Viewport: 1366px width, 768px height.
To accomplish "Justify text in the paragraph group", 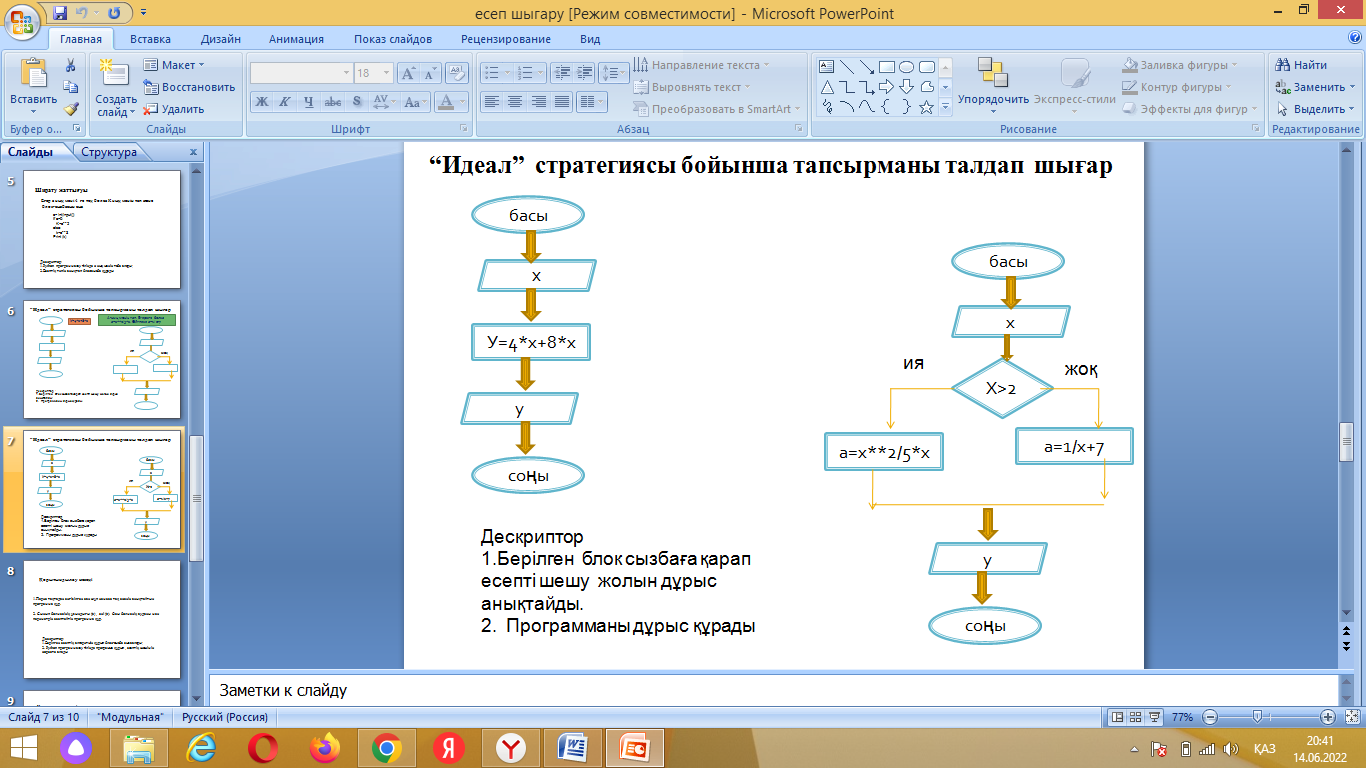I will tap(562, 101).
